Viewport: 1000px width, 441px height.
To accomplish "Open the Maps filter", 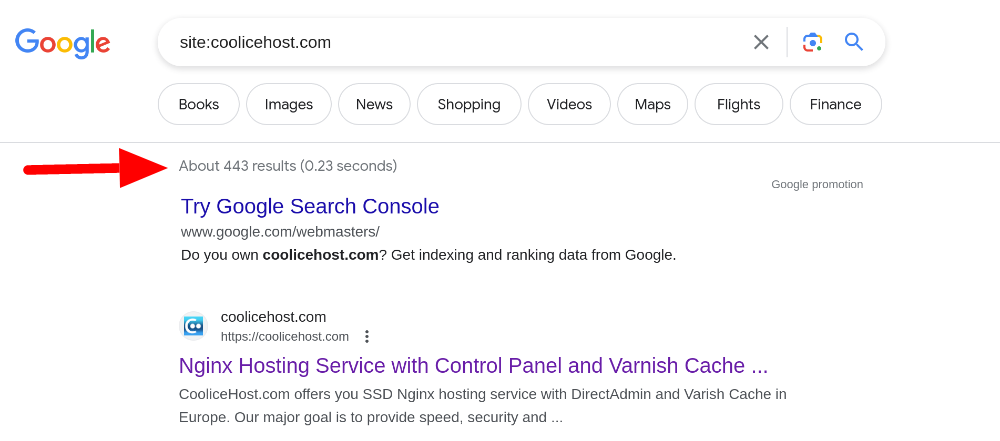I will point(652,104).
